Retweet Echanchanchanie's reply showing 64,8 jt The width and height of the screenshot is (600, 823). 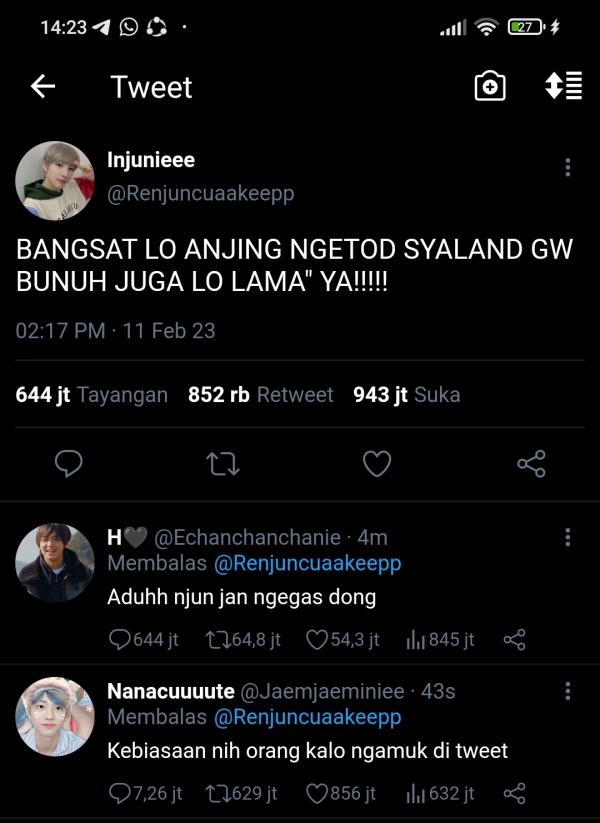[218, 640]
